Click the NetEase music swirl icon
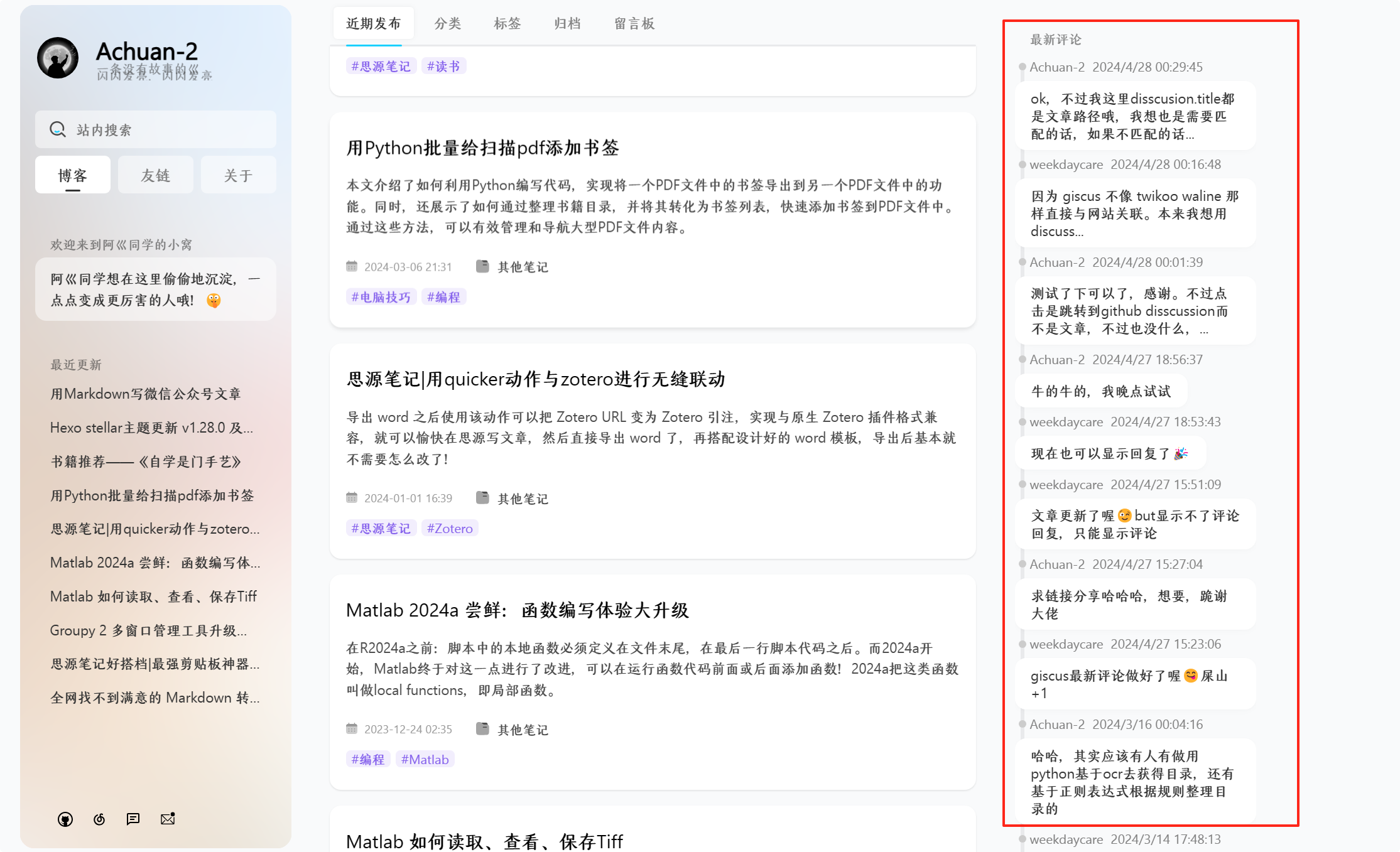Viewport: 1400px width, 852px height. pyautogui.click(x=99, y=819)
